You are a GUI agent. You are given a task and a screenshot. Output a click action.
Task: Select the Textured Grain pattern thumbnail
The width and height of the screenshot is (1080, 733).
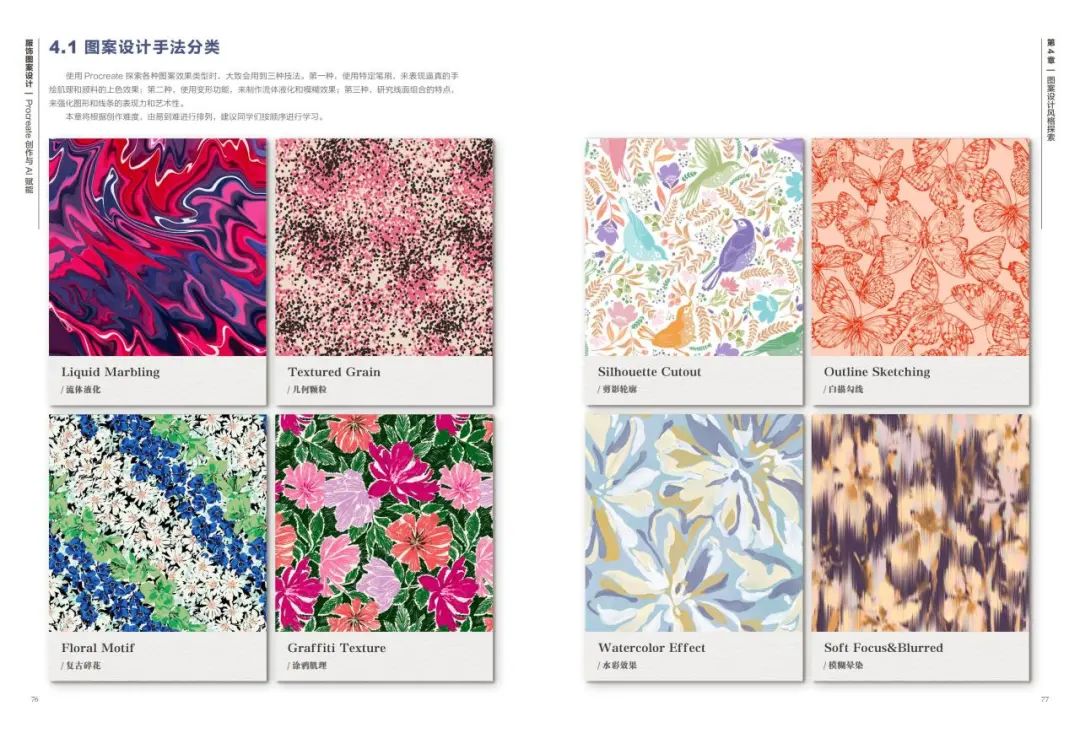[x=384, y=247]
